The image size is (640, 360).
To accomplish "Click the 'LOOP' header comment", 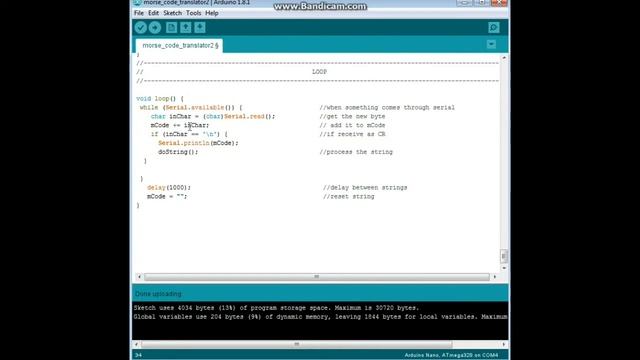I will [x=319, y=72].
